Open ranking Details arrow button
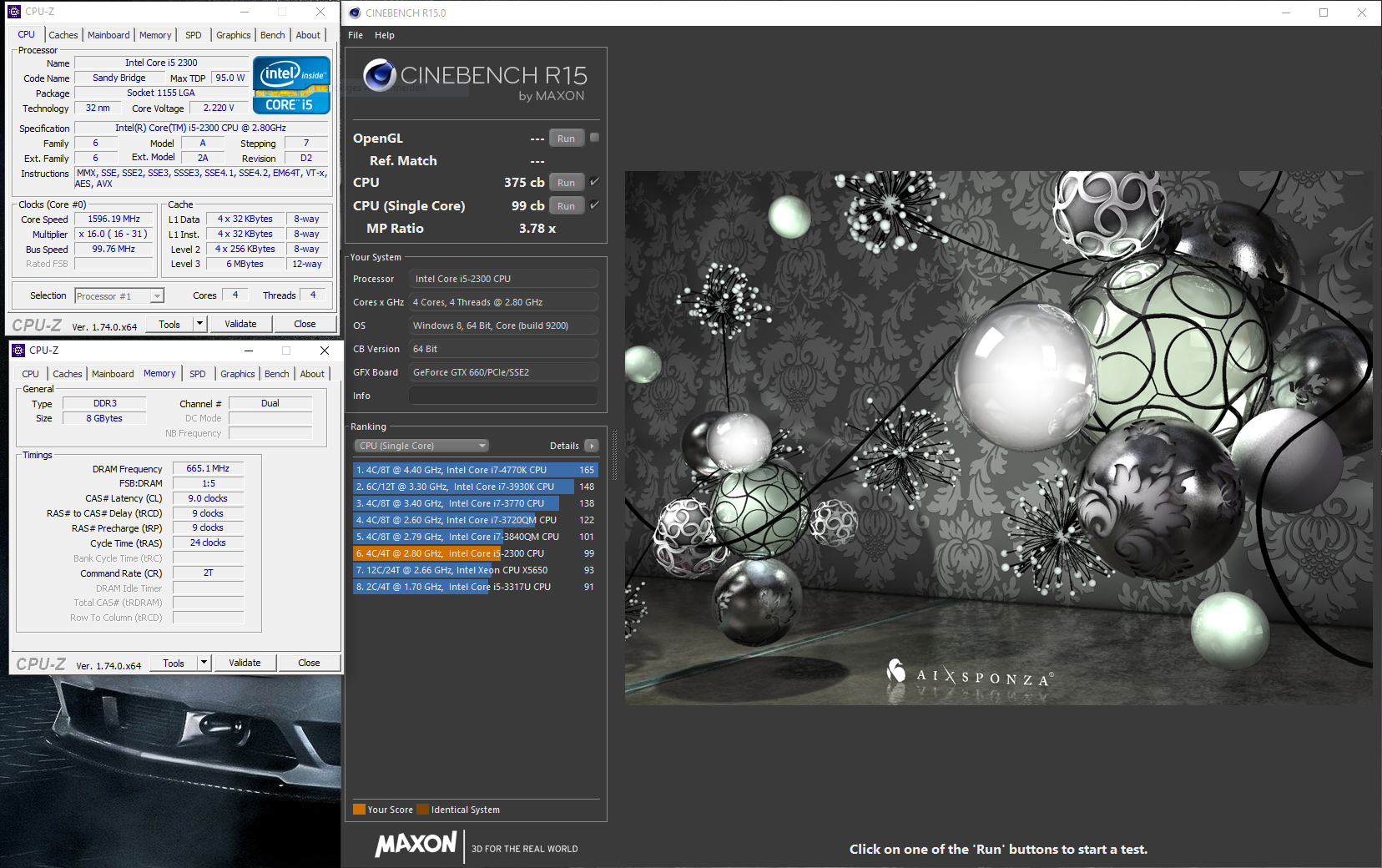 tap(592, 446)
